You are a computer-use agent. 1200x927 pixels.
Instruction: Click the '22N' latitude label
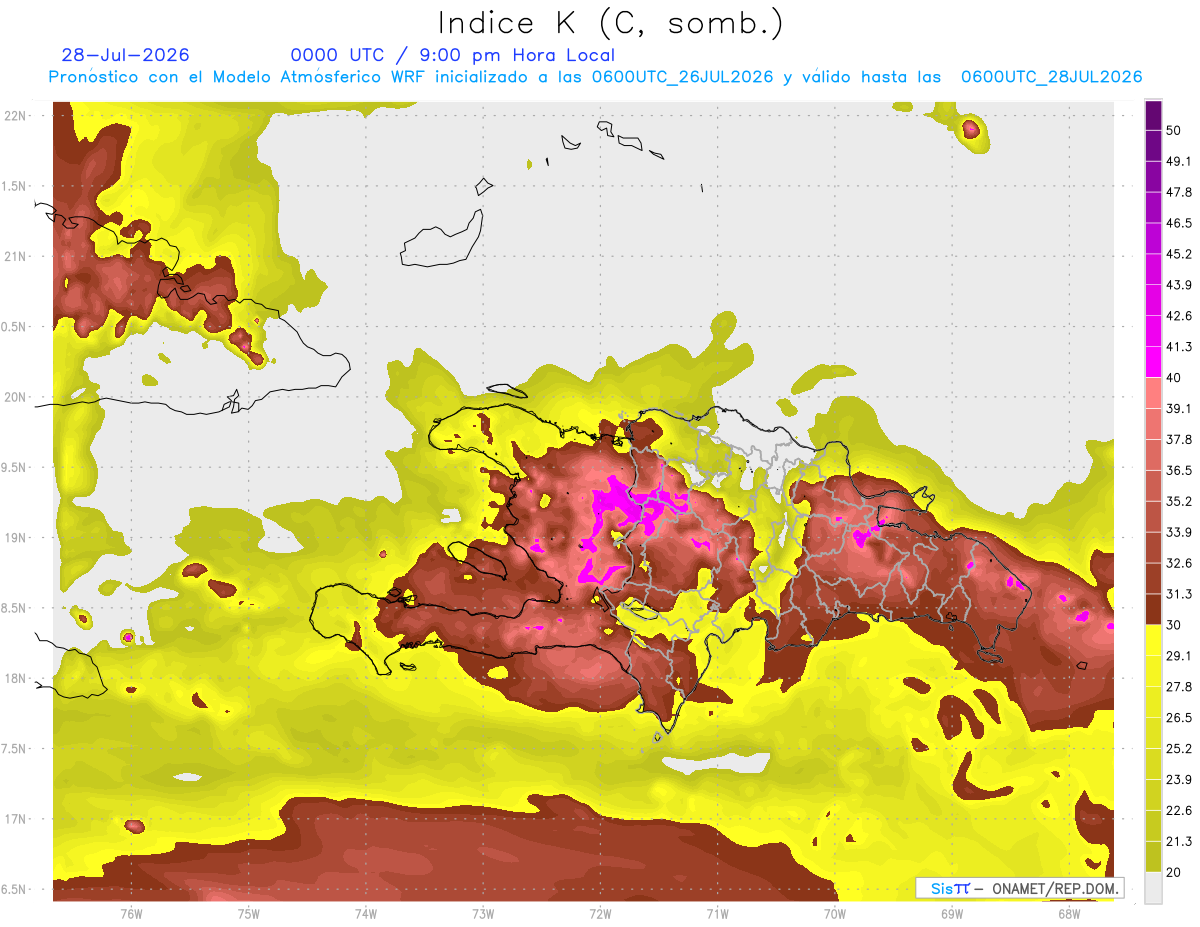click(17, 115)
